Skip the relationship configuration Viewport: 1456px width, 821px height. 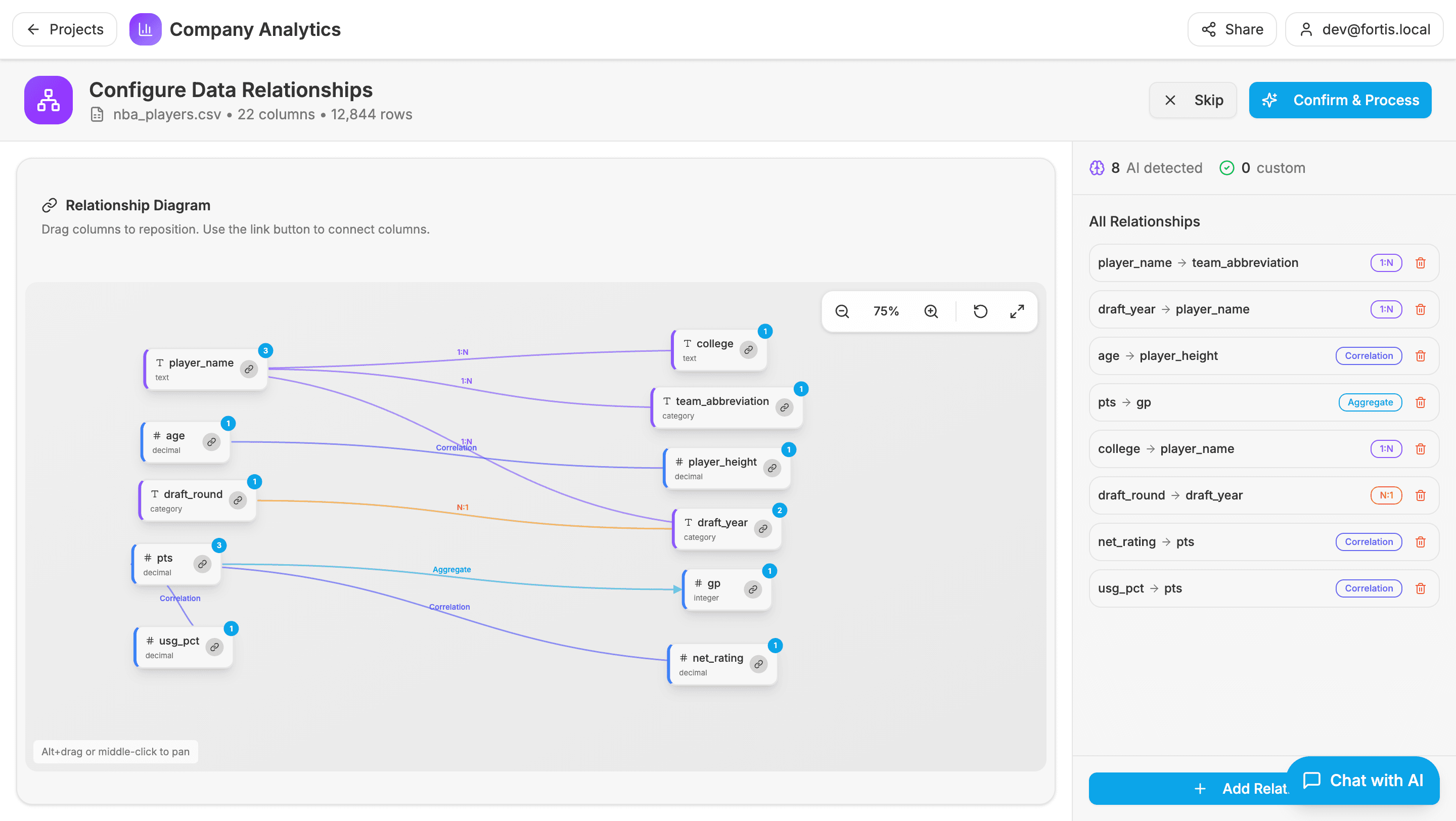1193,100
